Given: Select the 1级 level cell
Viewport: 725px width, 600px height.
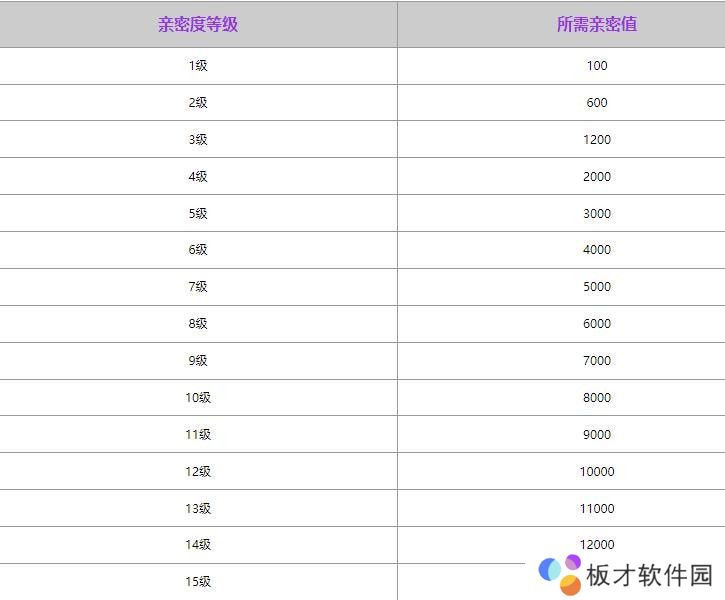Looking at the screenshot, I should click(x=198, y=66).
